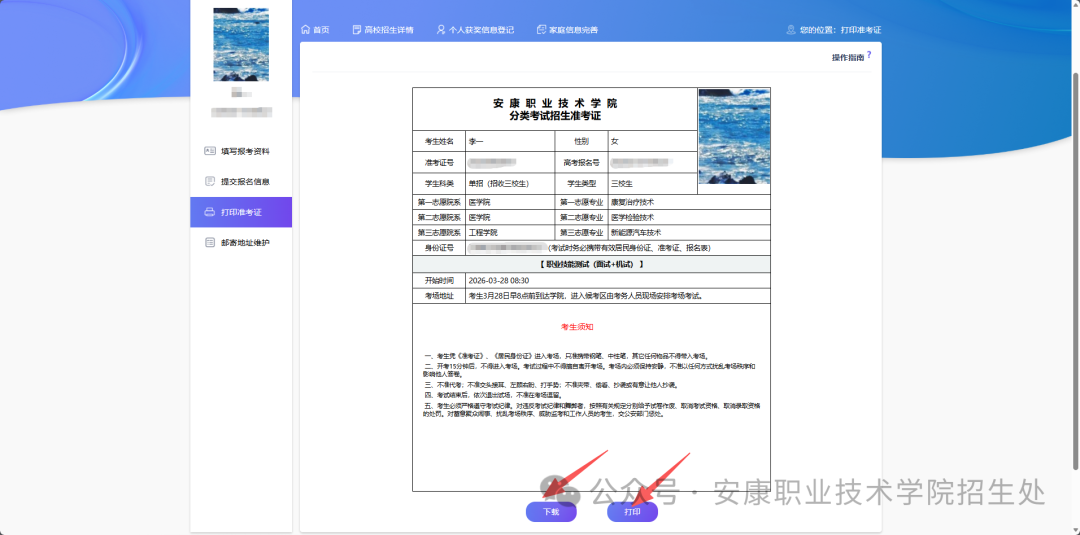Click the home icon beside 首页
Screen dimensions: 1080x535
pos(305,30)
